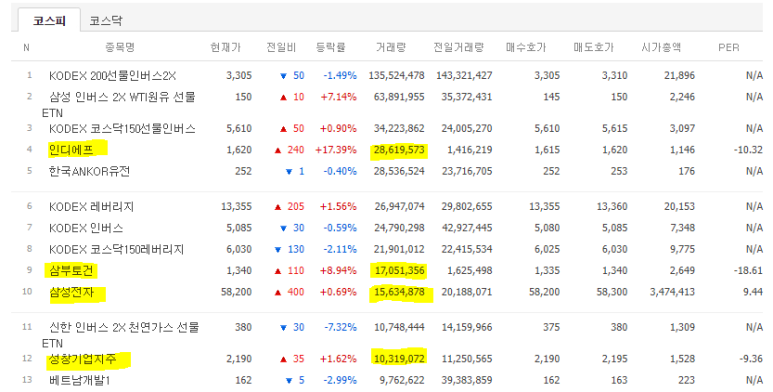Click the 전일거래량 column header

(x=458, y=47)
